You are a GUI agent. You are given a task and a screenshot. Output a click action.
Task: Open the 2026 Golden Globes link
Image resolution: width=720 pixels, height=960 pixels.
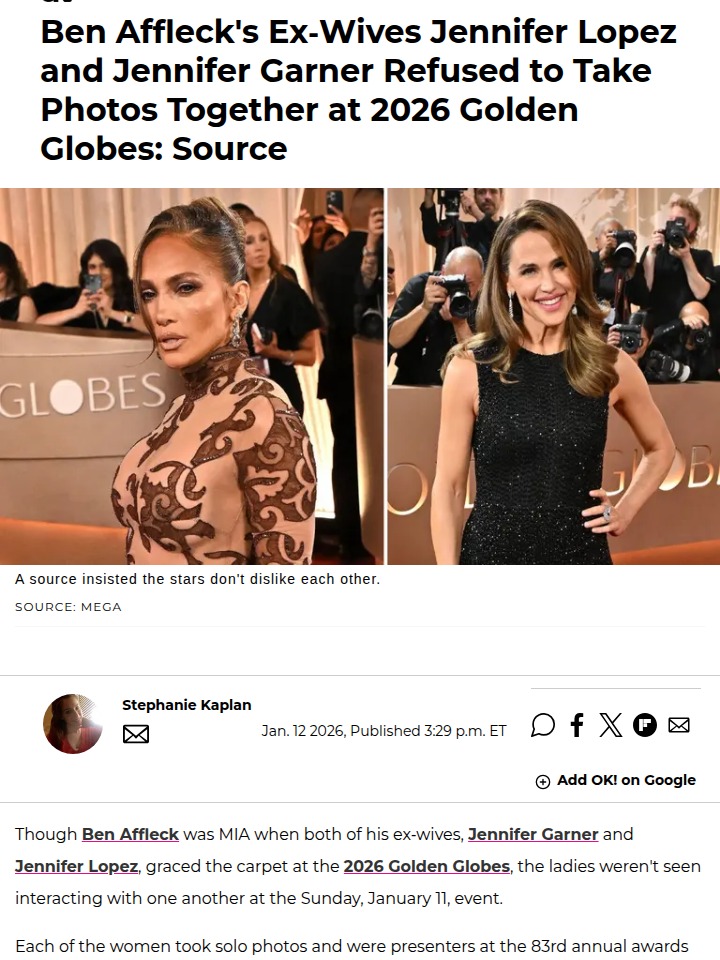click(x=427, y=866)
